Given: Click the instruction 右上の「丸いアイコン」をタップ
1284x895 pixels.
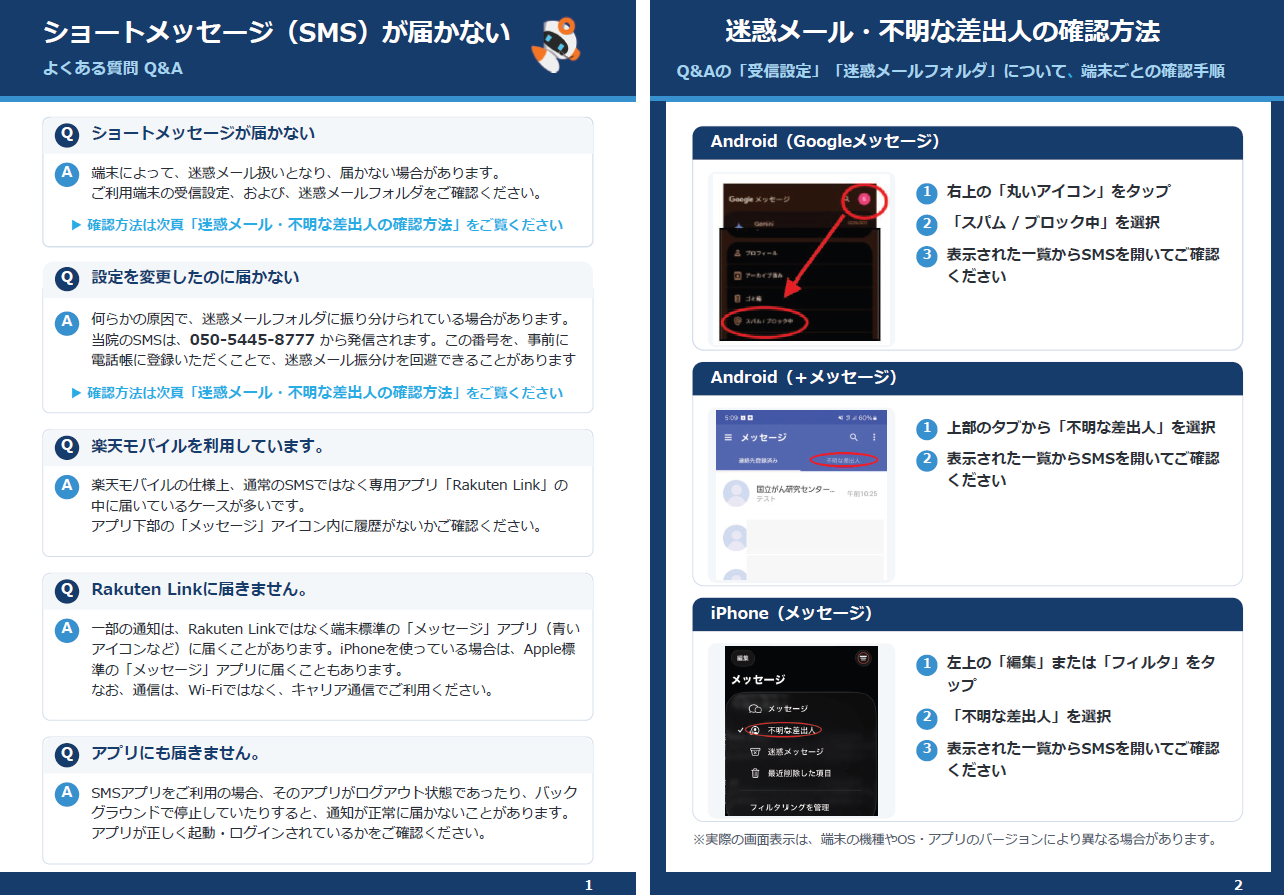Looking at the screenshot, I should coord(1058,191).
